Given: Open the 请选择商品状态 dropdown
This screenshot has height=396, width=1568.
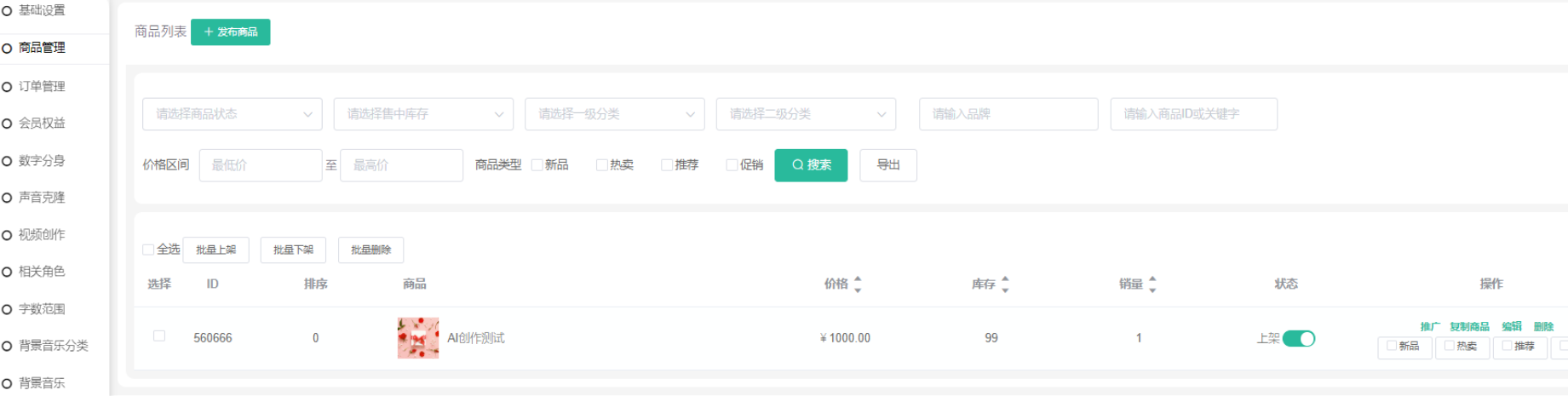Looking at the screenshot, I should click(x=232, y=114).
